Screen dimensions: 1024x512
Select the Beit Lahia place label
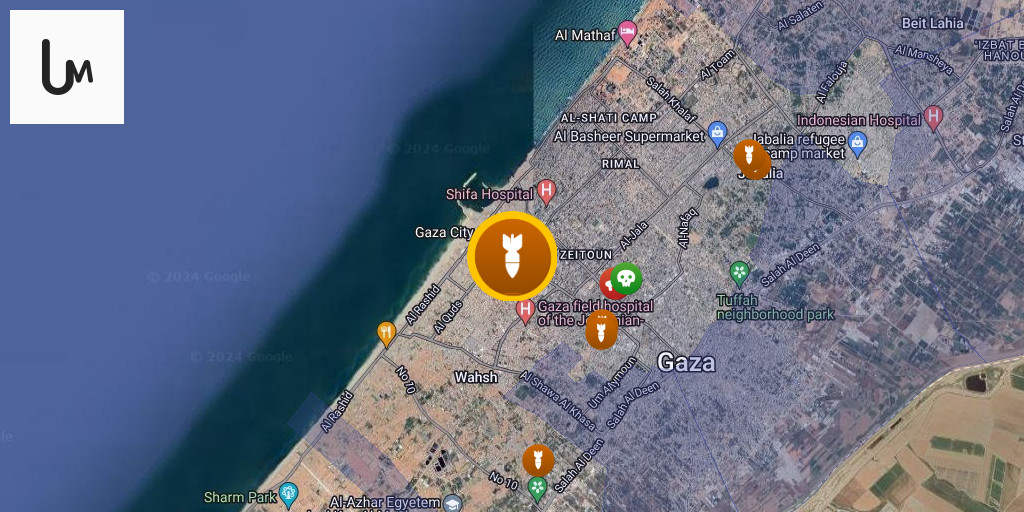coord(933,23)
